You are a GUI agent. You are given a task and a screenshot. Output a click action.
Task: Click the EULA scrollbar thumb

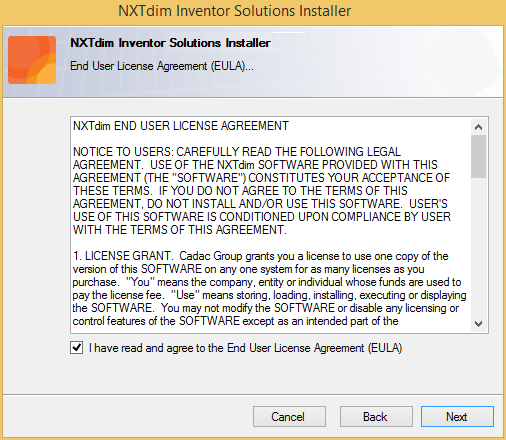479,156
